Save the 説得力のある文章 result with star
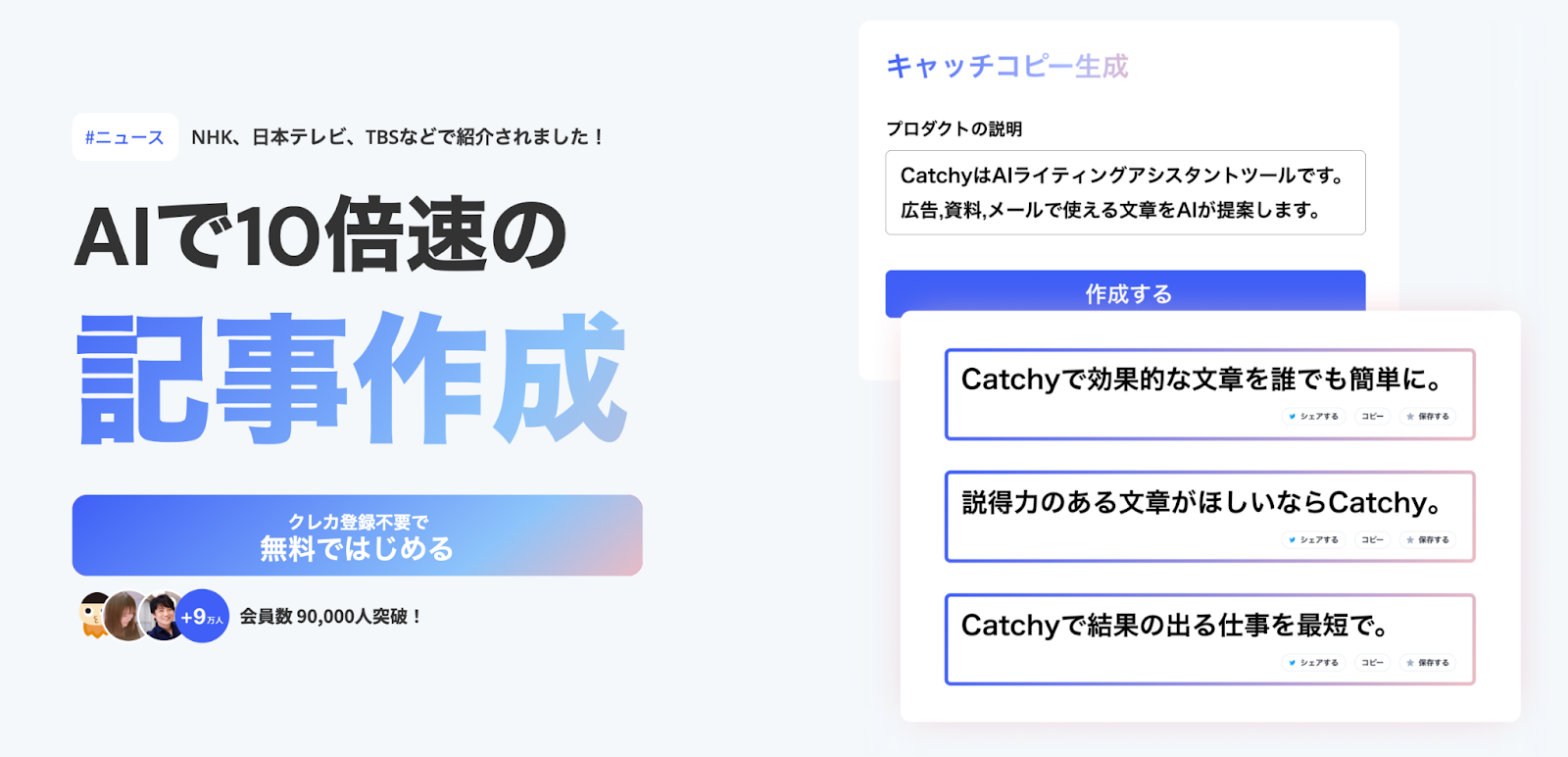The width and height of the screenshot is (1568, 757). (x=1428, y=540)
